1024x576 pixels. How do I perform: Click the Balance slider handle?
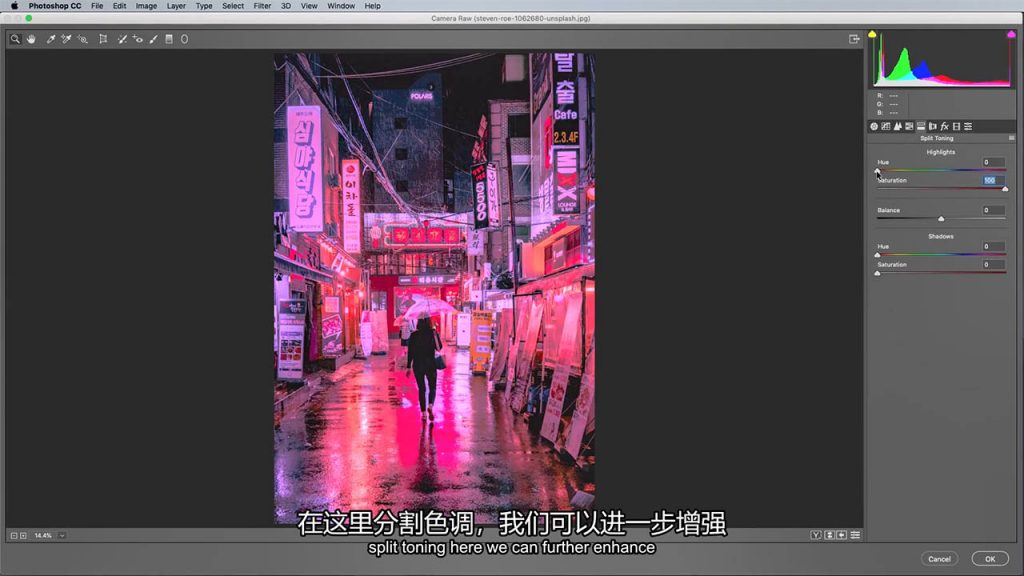[x=941, y=219]
